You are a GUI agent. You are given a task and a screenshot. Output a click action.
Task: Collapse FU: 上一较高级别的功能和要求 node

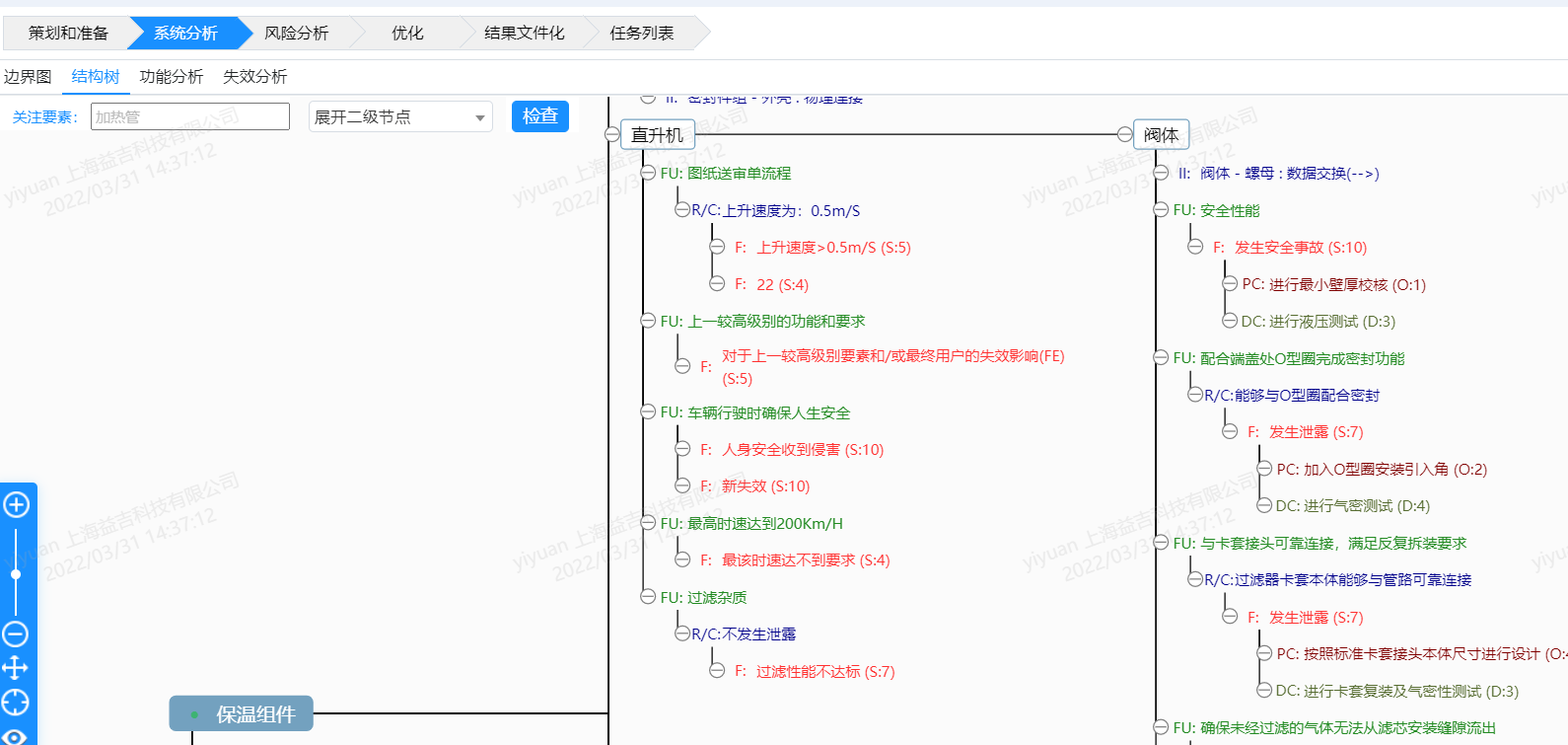[x=648, y=322]
